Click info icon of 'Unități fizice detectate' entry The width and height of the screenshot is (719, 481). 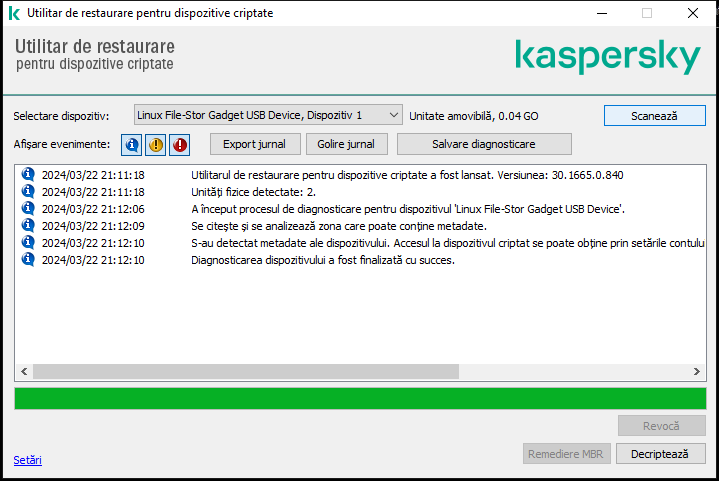[x=28, y=191]
